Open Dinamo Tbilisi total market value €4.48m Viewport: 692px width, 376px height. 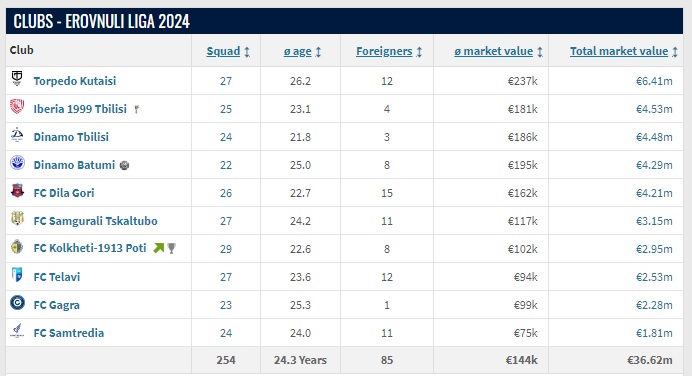[x=654, y=137]
